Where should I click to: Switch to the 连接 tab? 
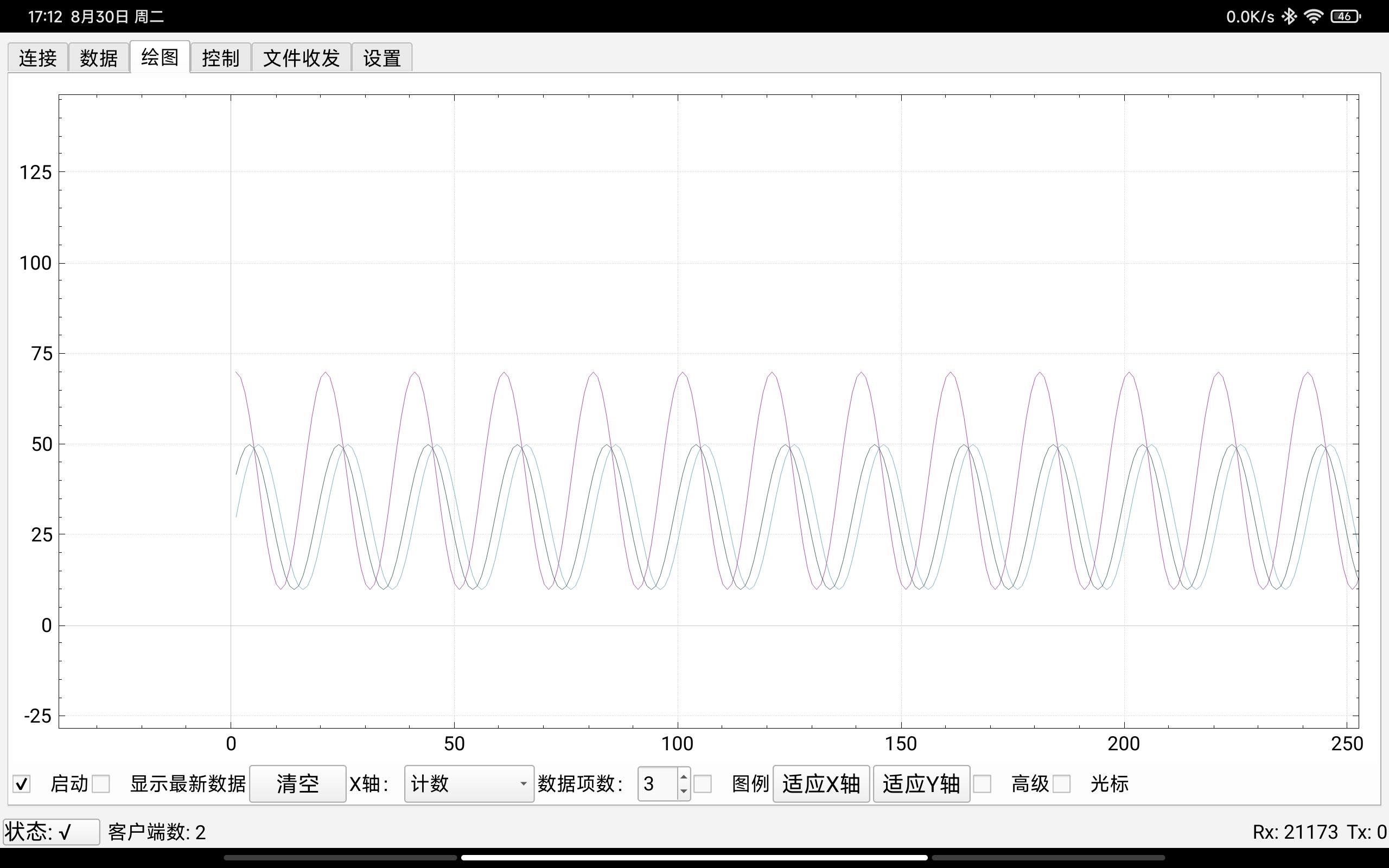click(38, 58)
